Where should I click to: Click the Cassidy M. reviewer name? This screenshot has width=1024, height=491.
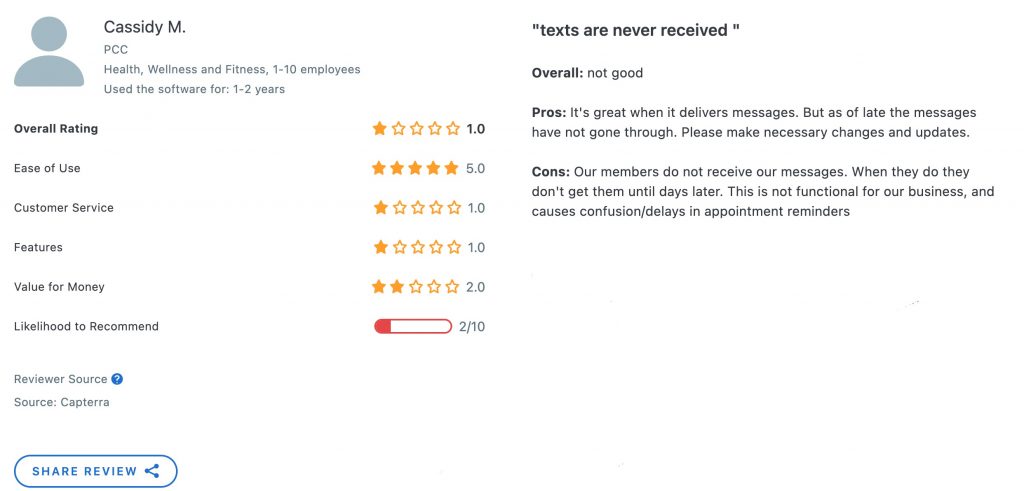click(x=145, y=27)
